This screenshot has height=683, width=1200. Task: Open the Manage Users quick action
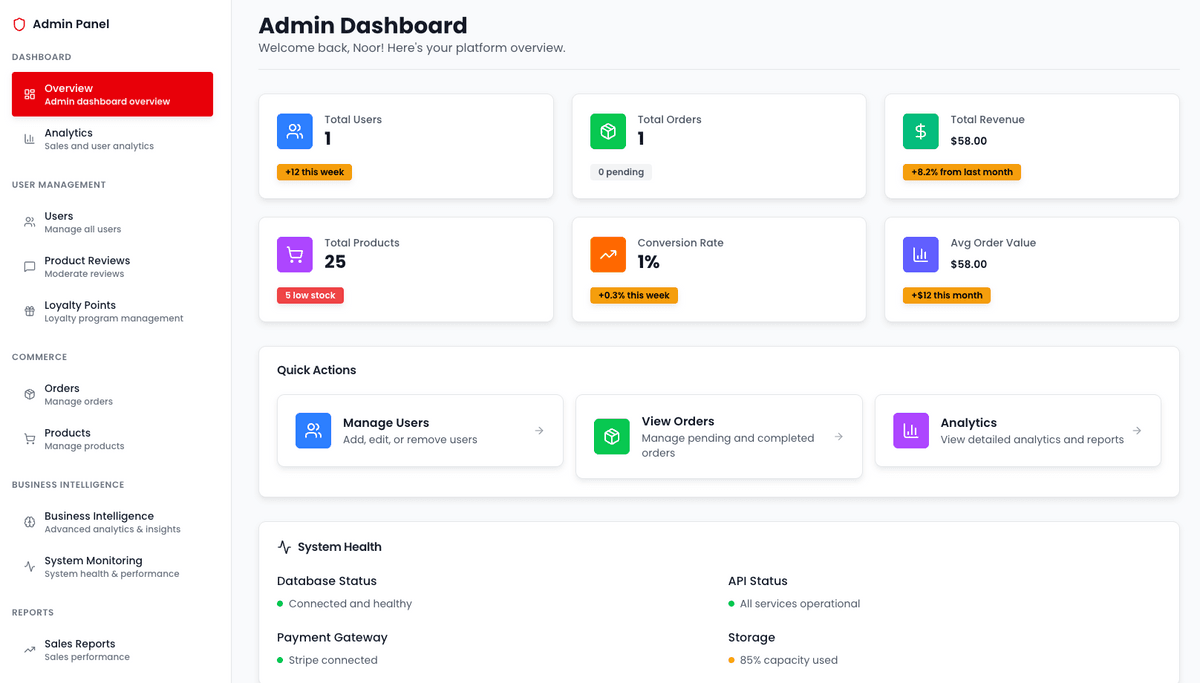coord(420,431)
